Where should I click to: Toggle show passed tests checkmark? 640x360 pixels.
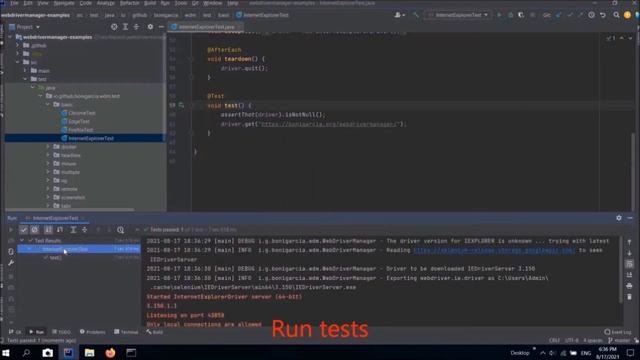point(24,230)
